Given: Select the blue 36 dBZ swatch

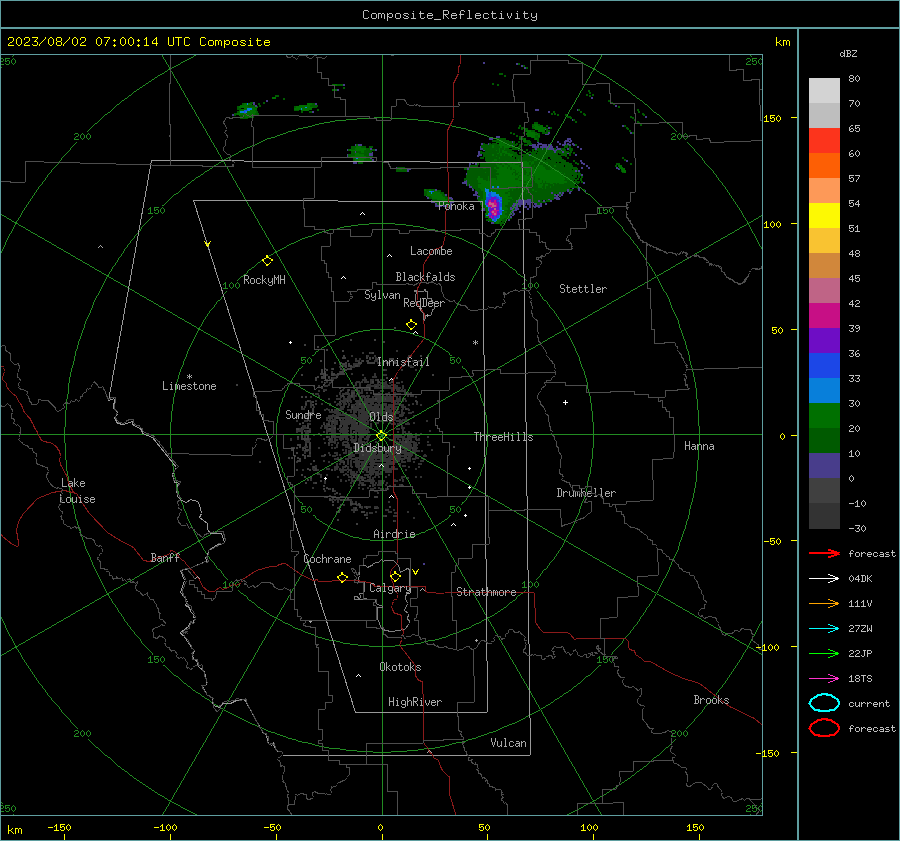Looking at the screenshot, I should coord(824,366).
